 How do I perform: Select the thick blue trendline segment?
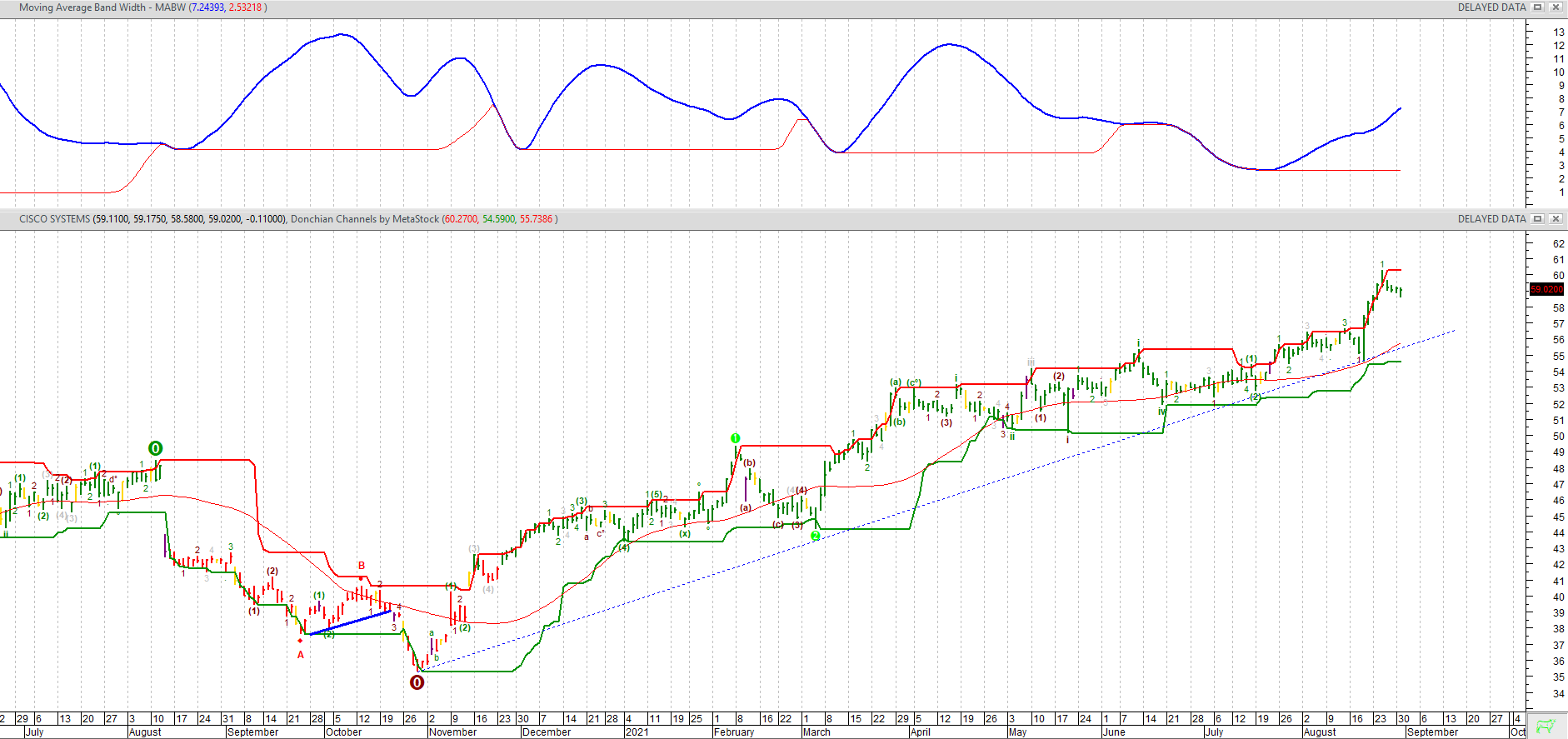coord(350,623)
